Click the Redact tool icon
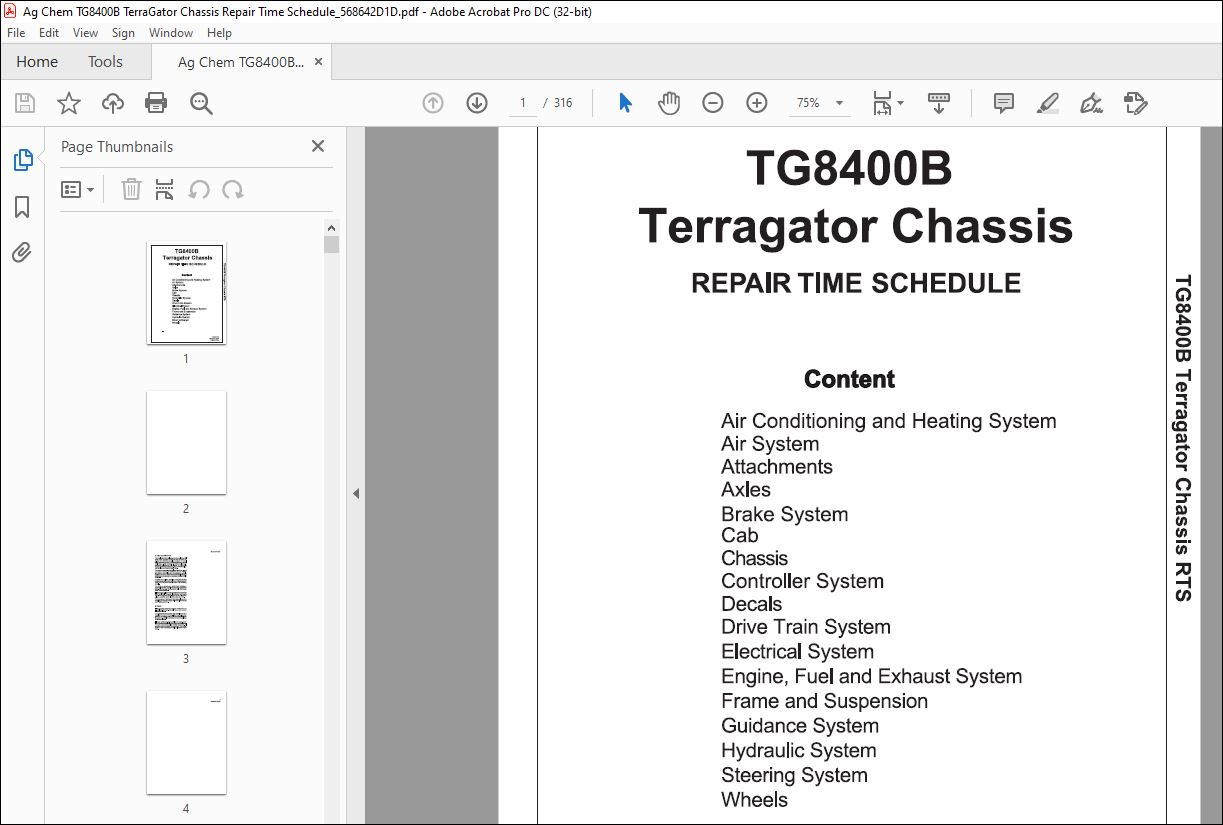This screenshot has height=825, width=1223. (x=1135, y=103)
